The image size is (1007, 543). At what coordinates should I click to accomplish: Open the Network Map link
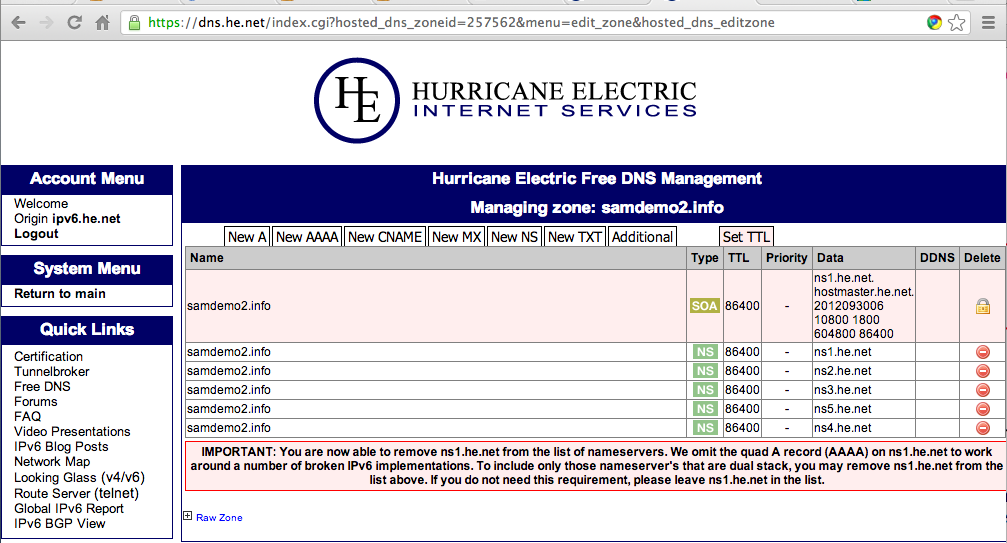52,461
